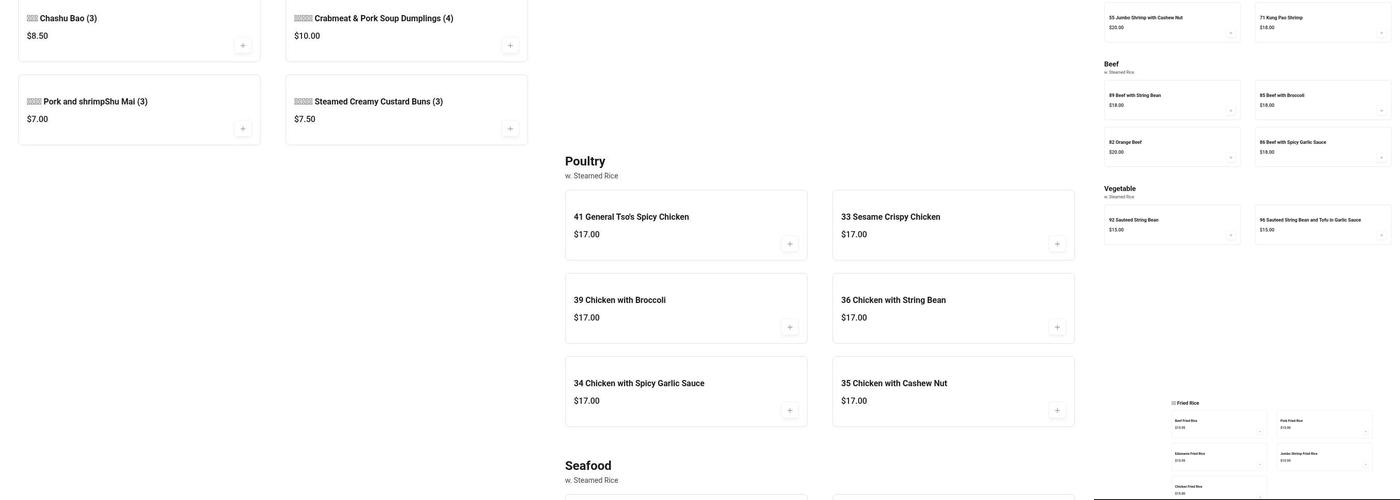Select the Seafood section heading
Image resolution: width=1400 pixels, height=500 pixels.
(x=588, y=466)
